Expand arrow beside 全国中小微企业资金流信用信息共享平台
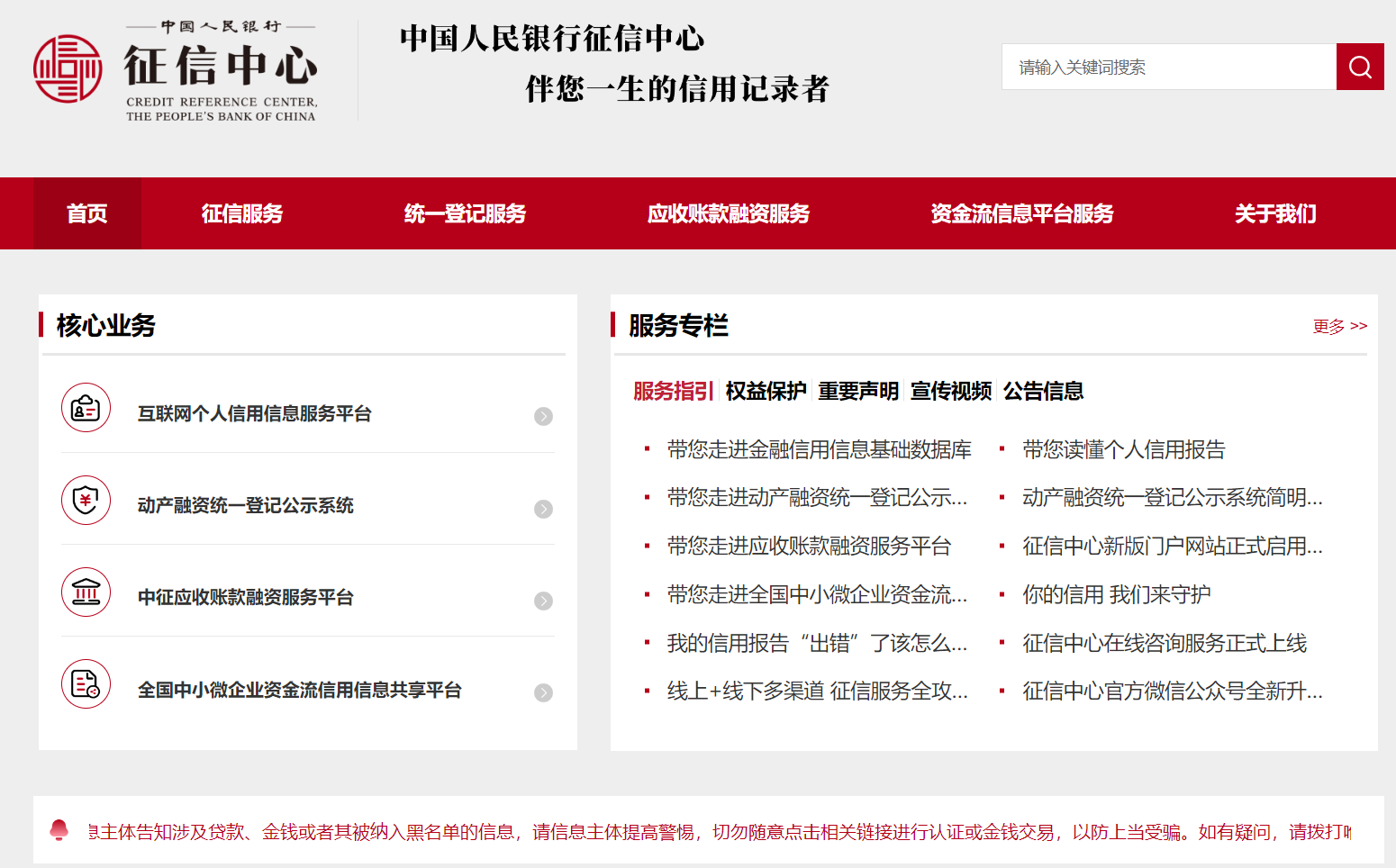This screenshot has width=1396, height=868. tap(543, 692)
